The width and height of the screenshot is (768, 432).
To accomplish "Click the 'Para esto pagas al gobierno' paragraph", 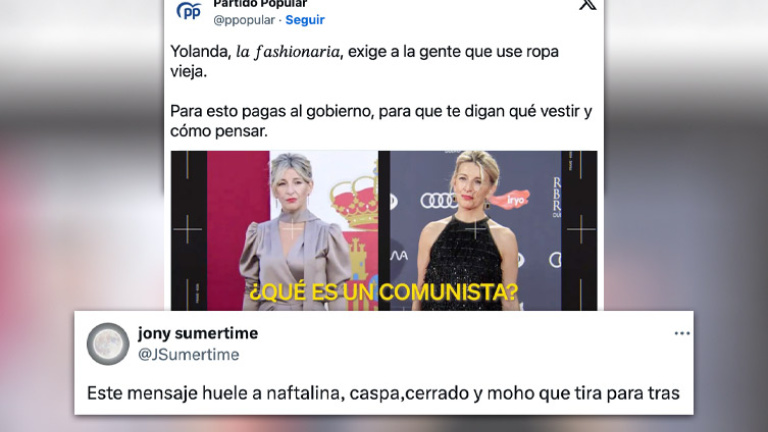I will [x=381, y=121].
